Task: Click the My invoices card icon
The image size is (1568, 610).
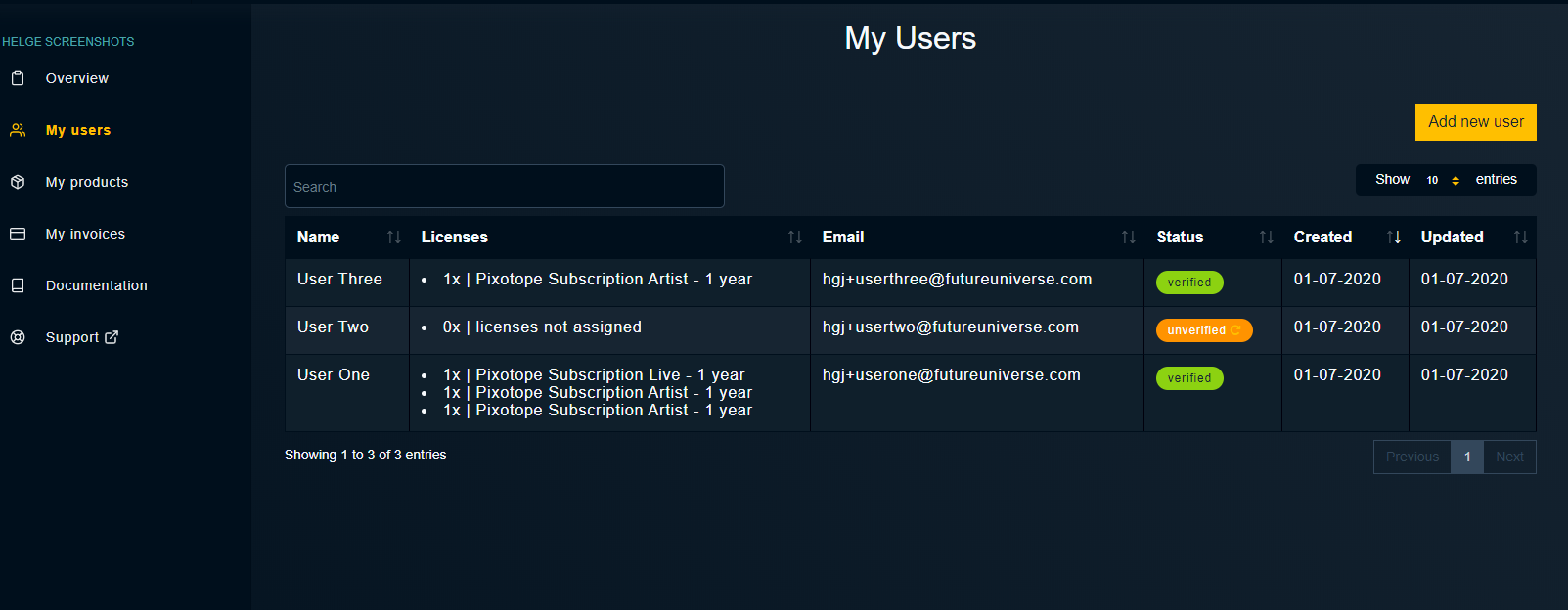Action: [18, 234]
